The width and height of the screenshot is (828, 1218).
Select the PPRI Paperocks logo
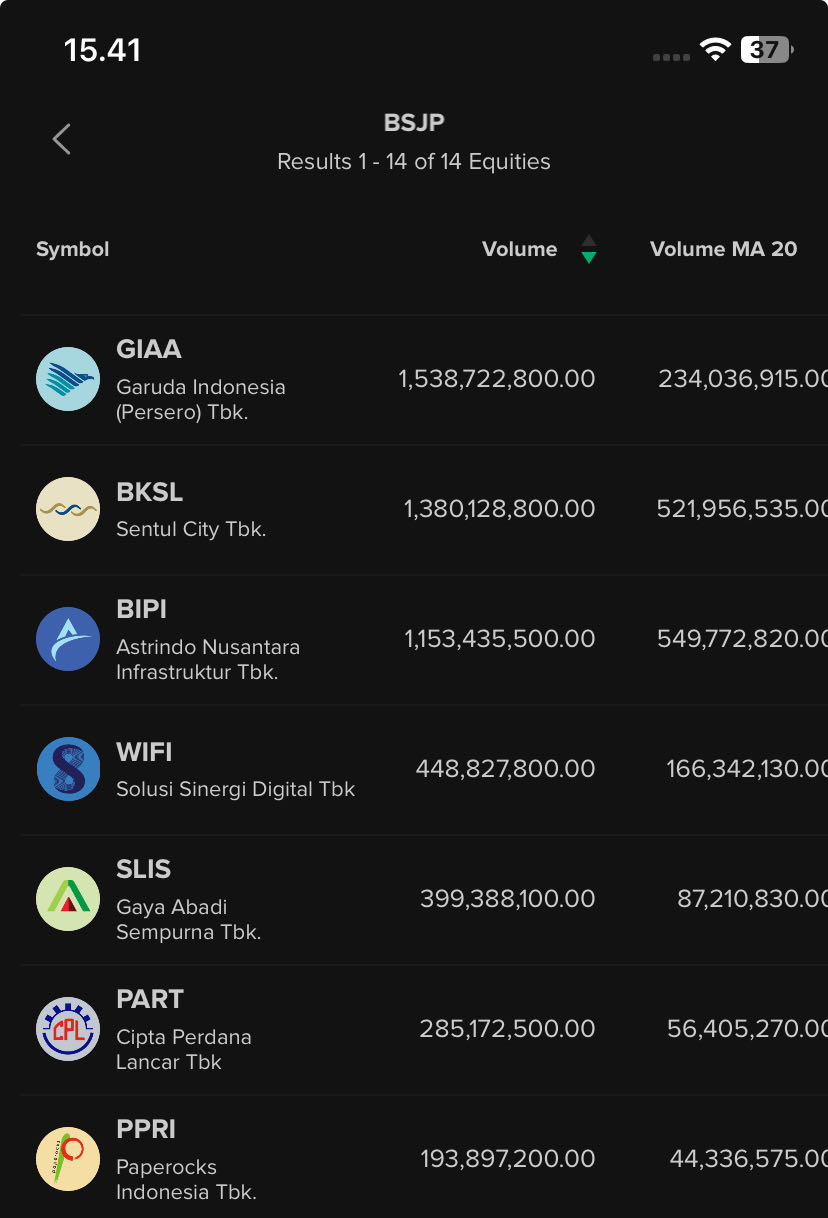pyautogui.click(x=68, y=1159)
